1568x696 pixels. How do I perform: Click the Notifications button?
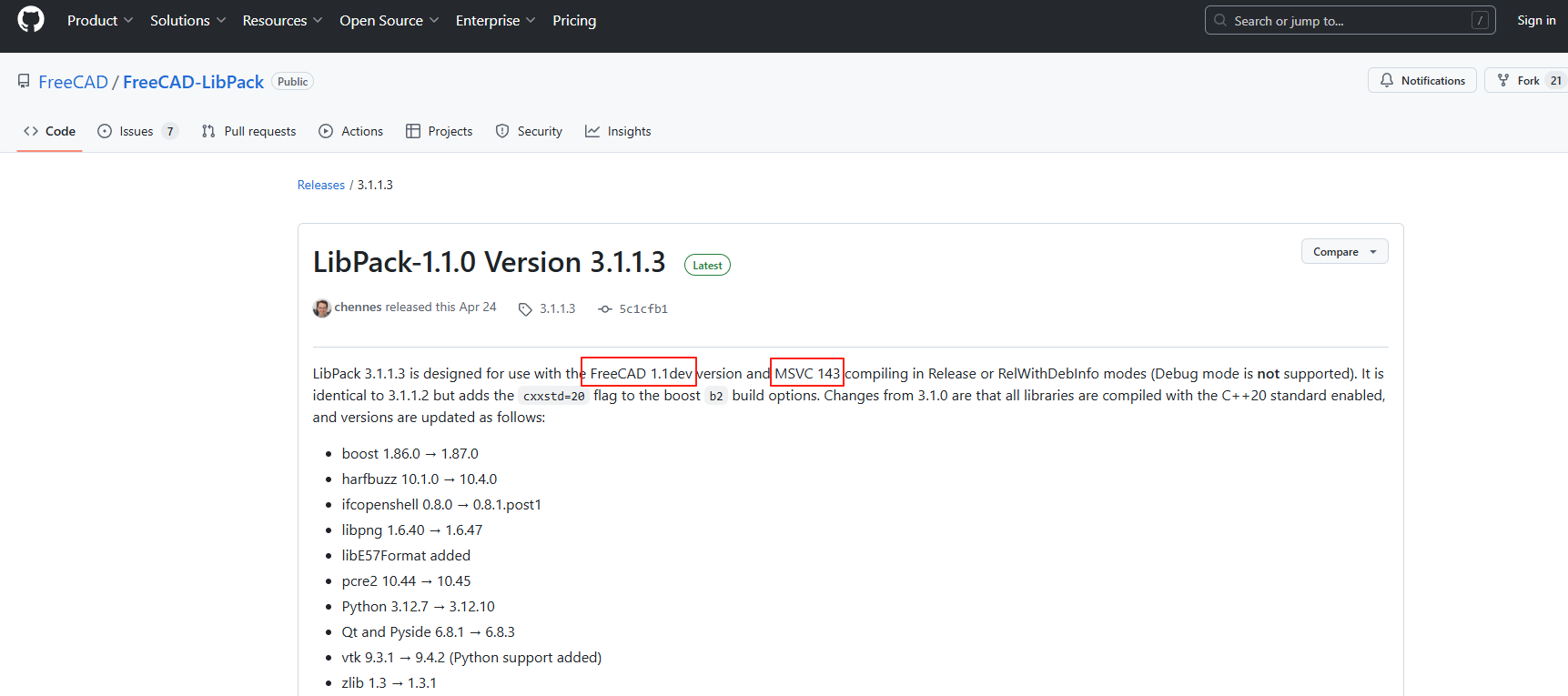point(1421,80)
